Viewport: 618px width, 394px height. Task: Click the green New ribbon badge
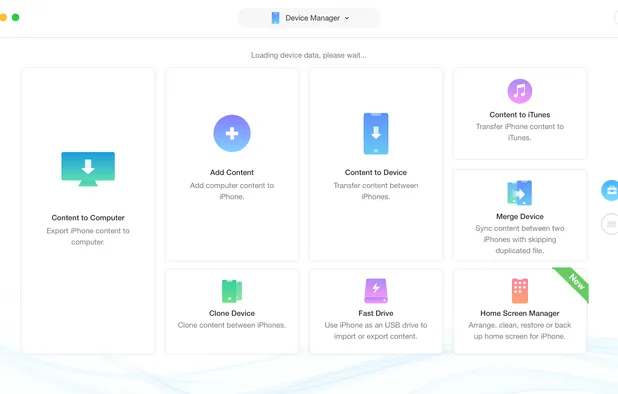[x=575, y=282]
